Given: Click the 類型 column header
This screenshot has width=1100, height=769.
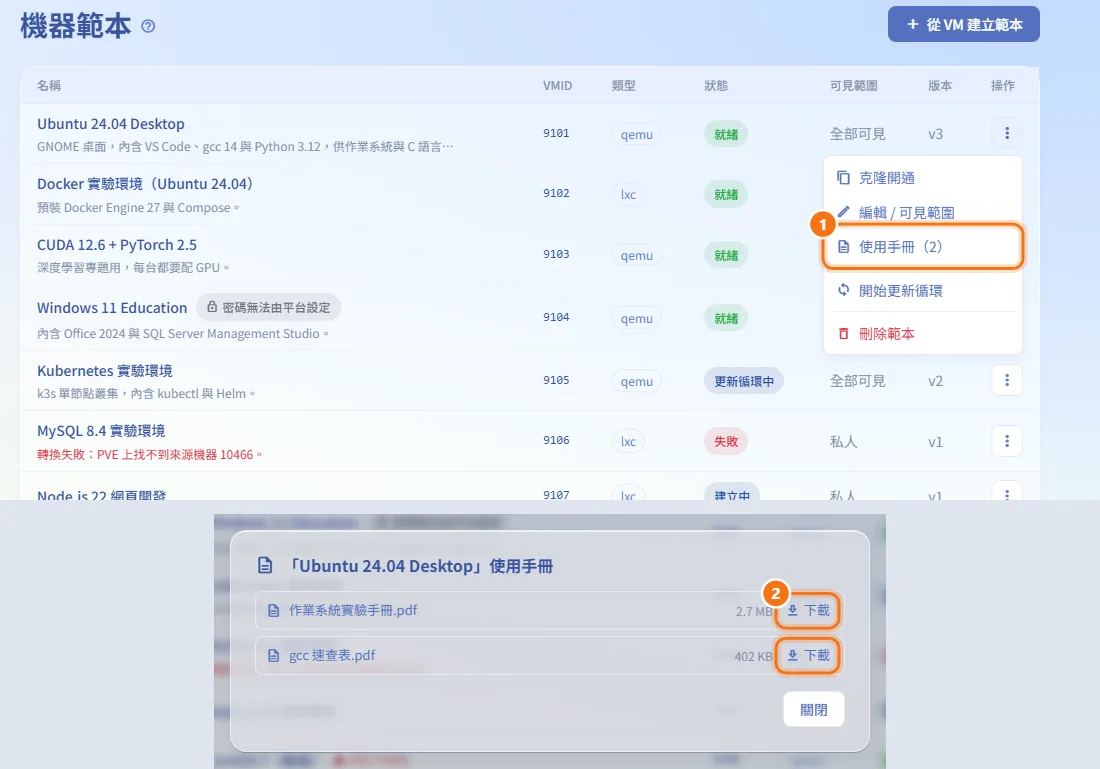Looking at the screenshot, I should click(623, 86).
